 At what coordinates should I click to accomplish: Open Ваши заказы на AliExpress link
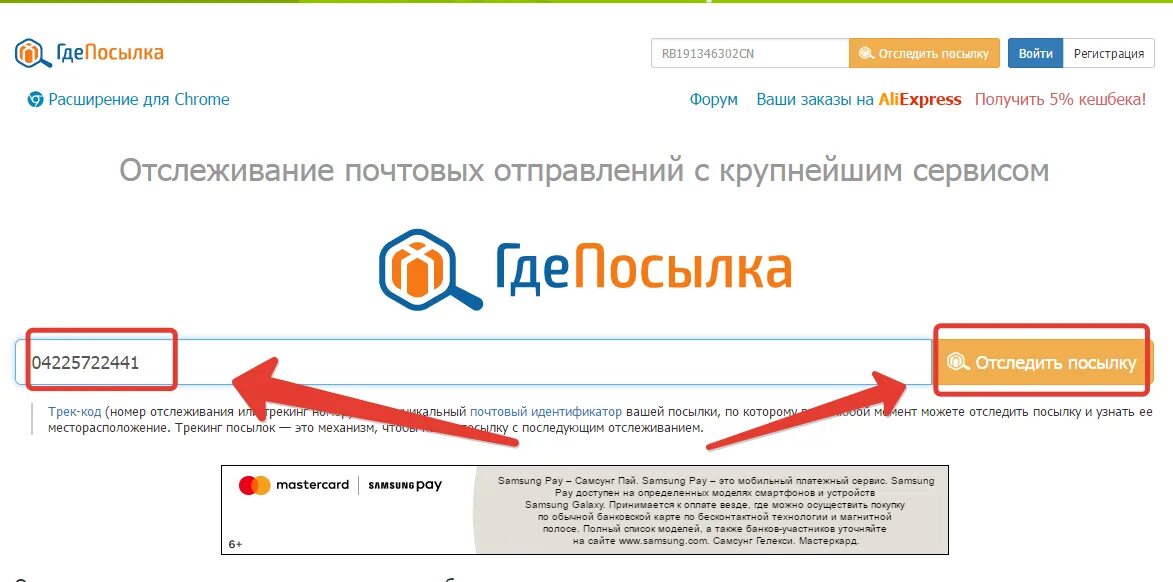(859, 99)
